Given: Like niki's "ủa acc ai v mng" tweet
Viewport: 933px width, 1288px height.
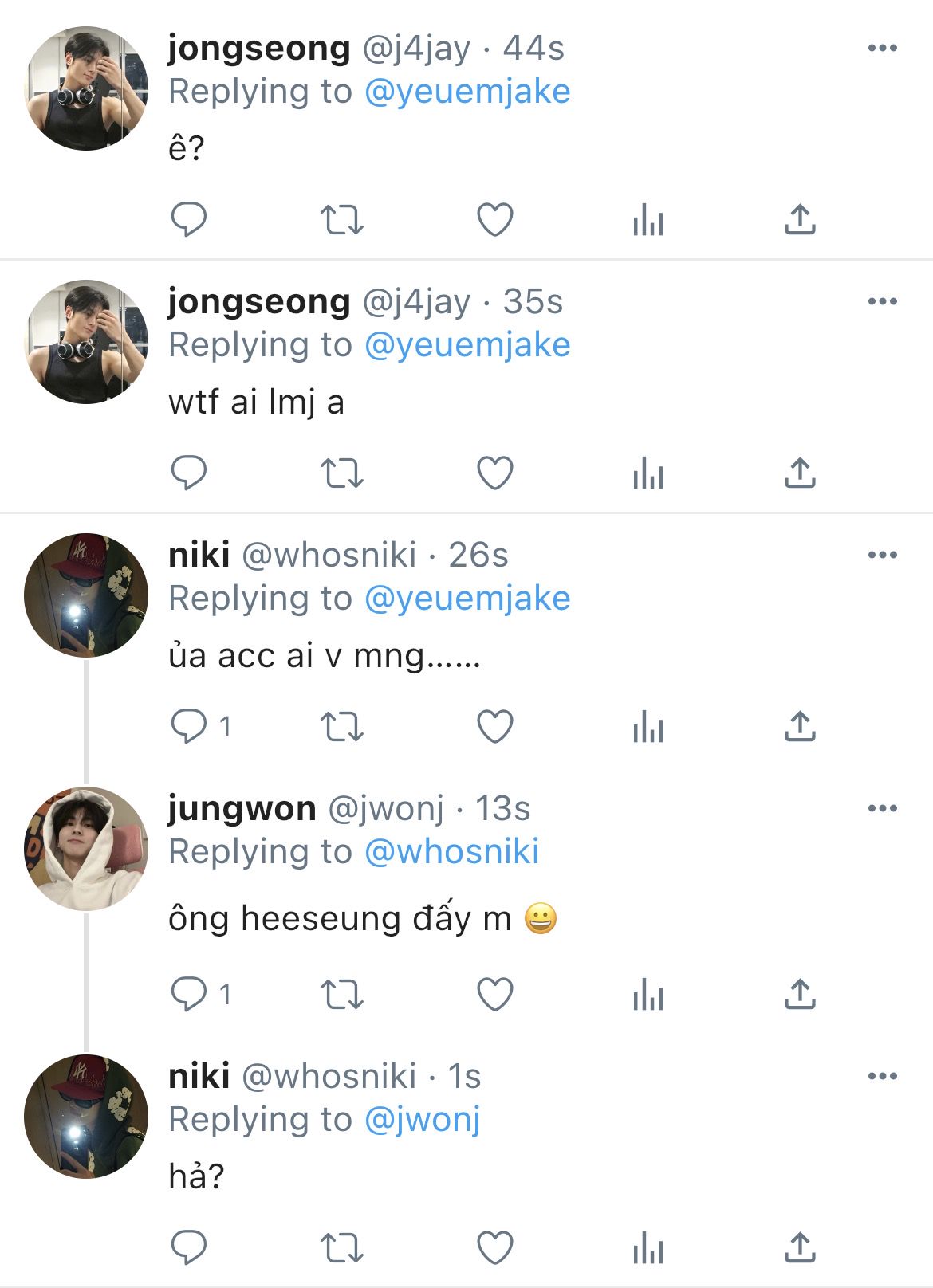Looking at the screenshot, I should 494,726.
